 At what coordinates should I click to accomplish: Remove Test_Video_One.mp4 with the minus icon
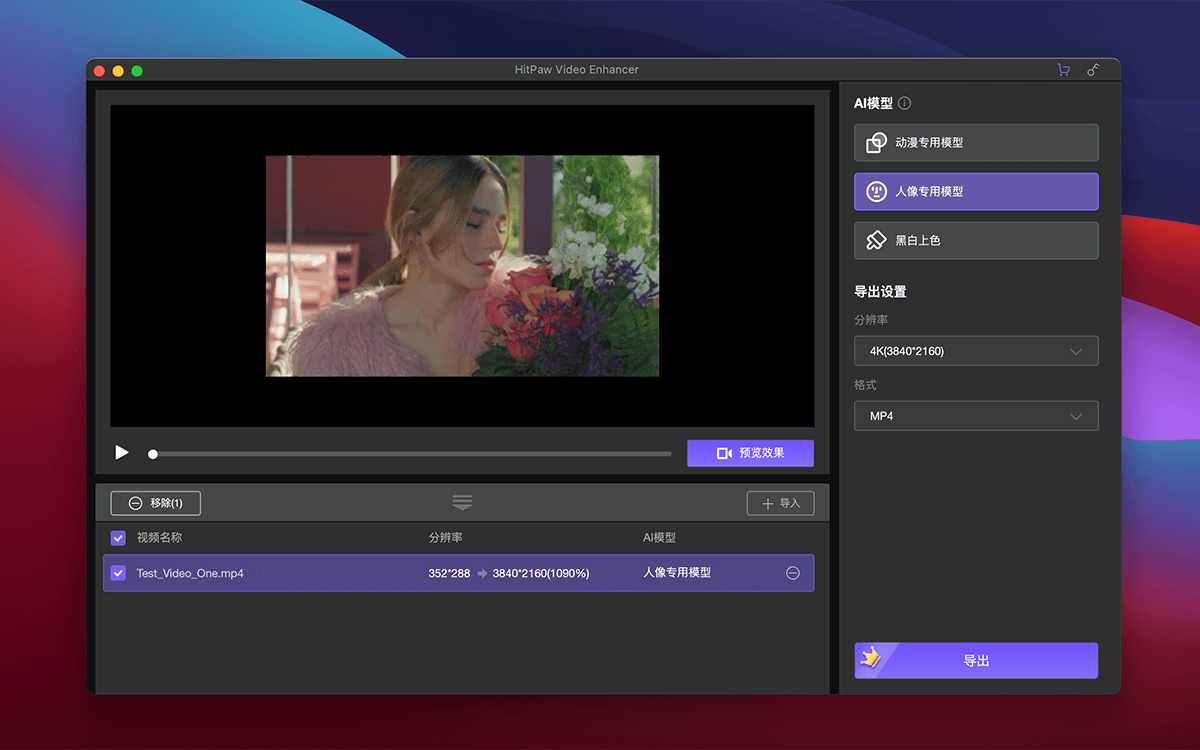[793, 573]
